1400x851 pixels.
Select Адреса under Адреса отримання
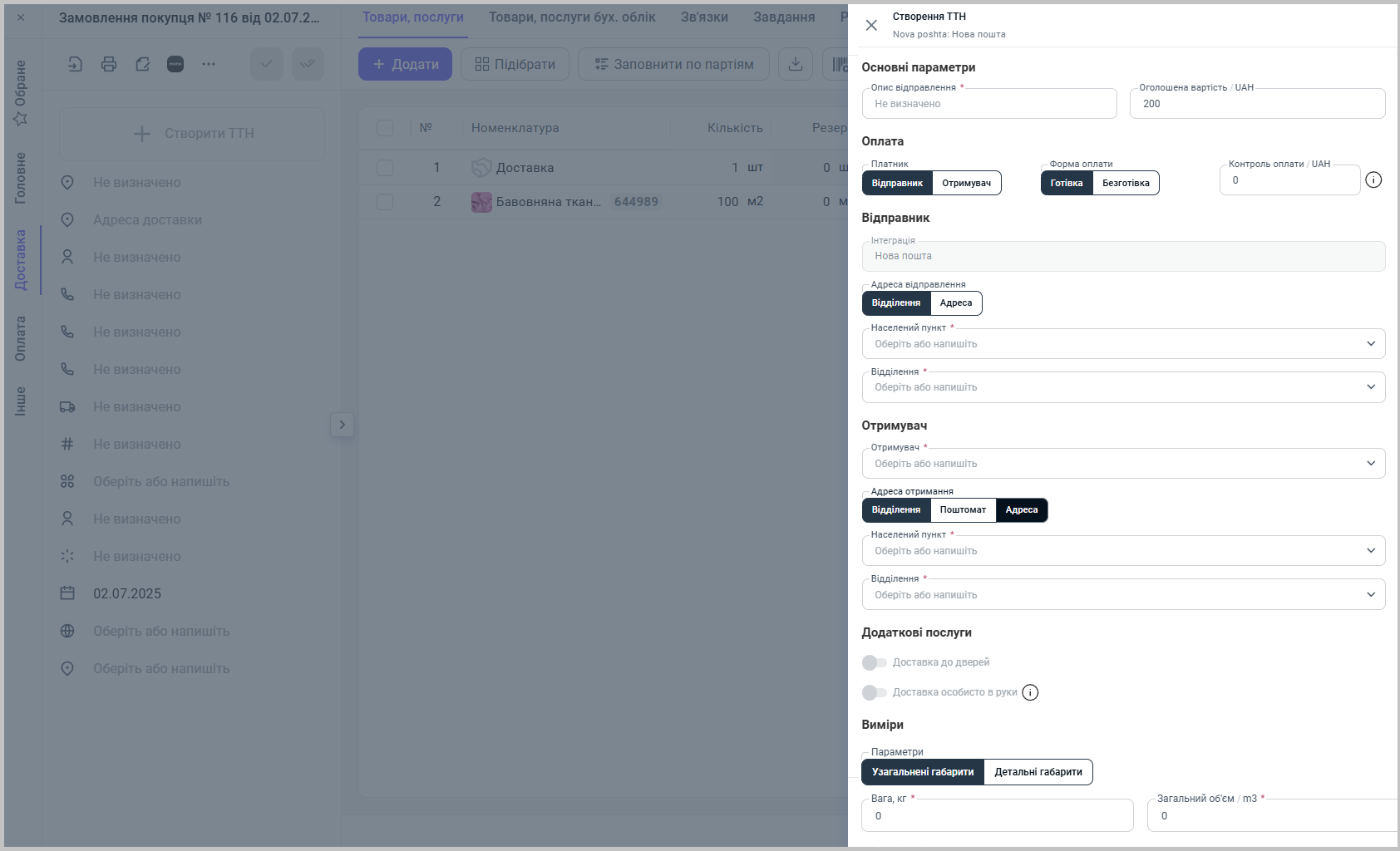tap(1022, 510)
